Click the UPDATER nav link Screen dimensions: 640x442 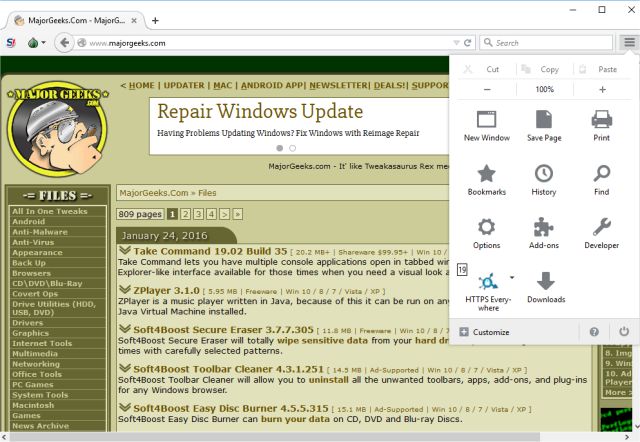(184, 85)
